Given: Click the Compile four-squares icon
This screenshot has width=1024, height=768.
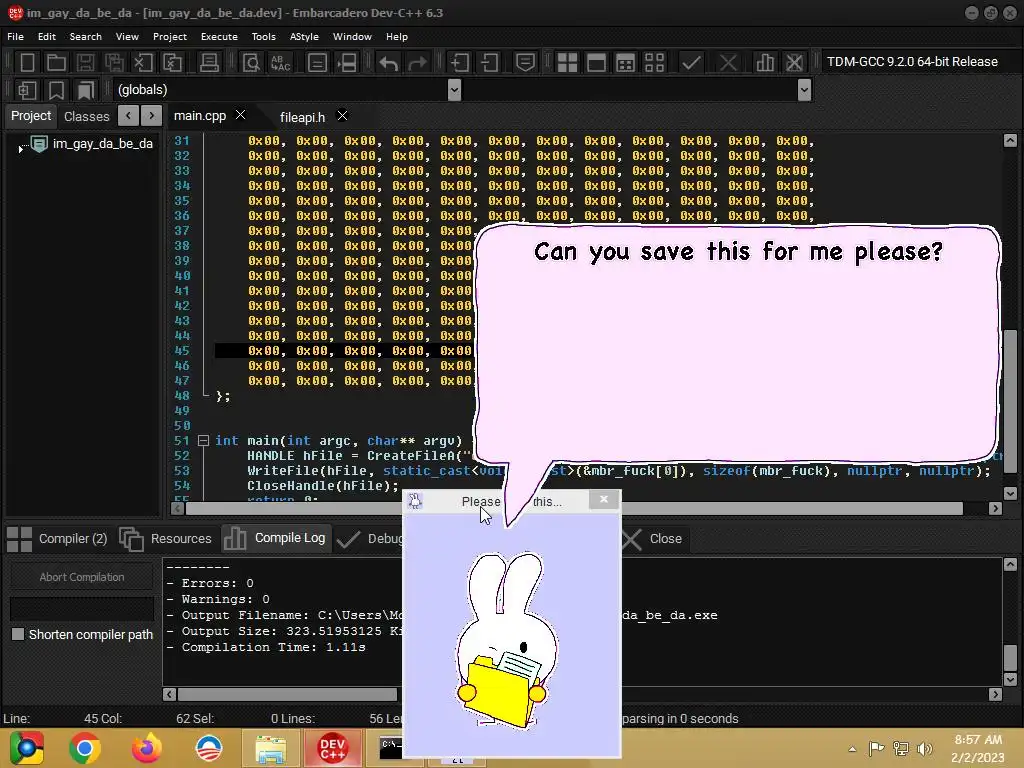Looking at the screenshot, I should [x=567, y=63].
